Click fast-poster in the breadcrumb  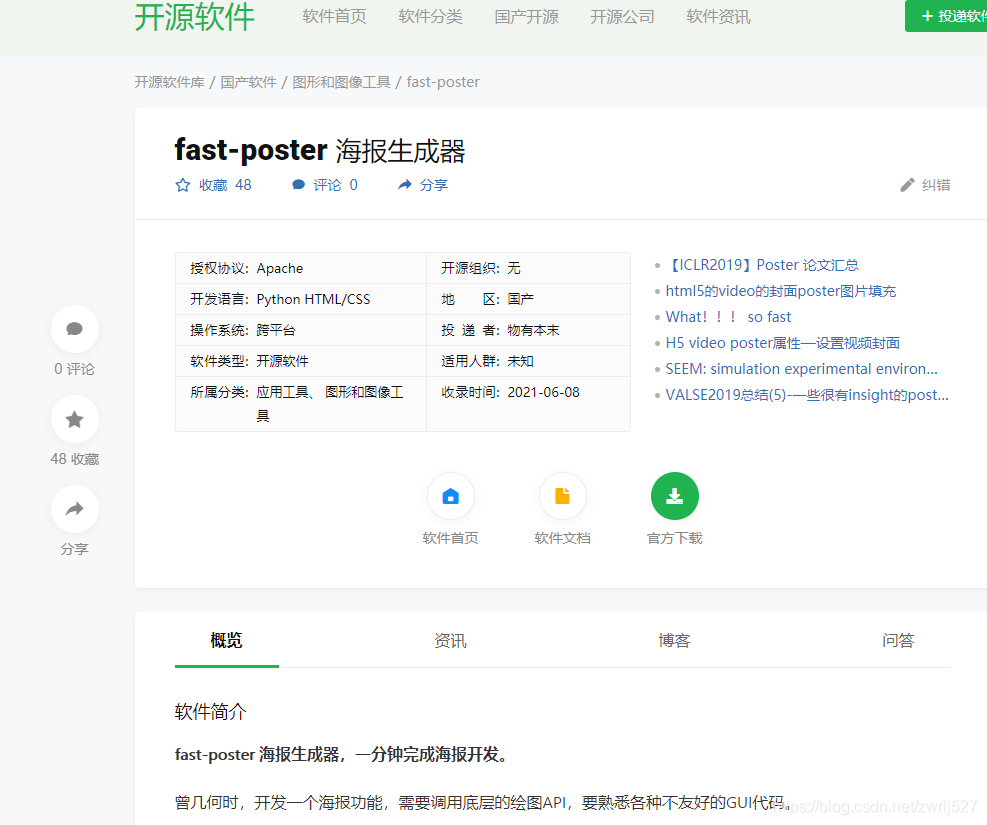443,82
